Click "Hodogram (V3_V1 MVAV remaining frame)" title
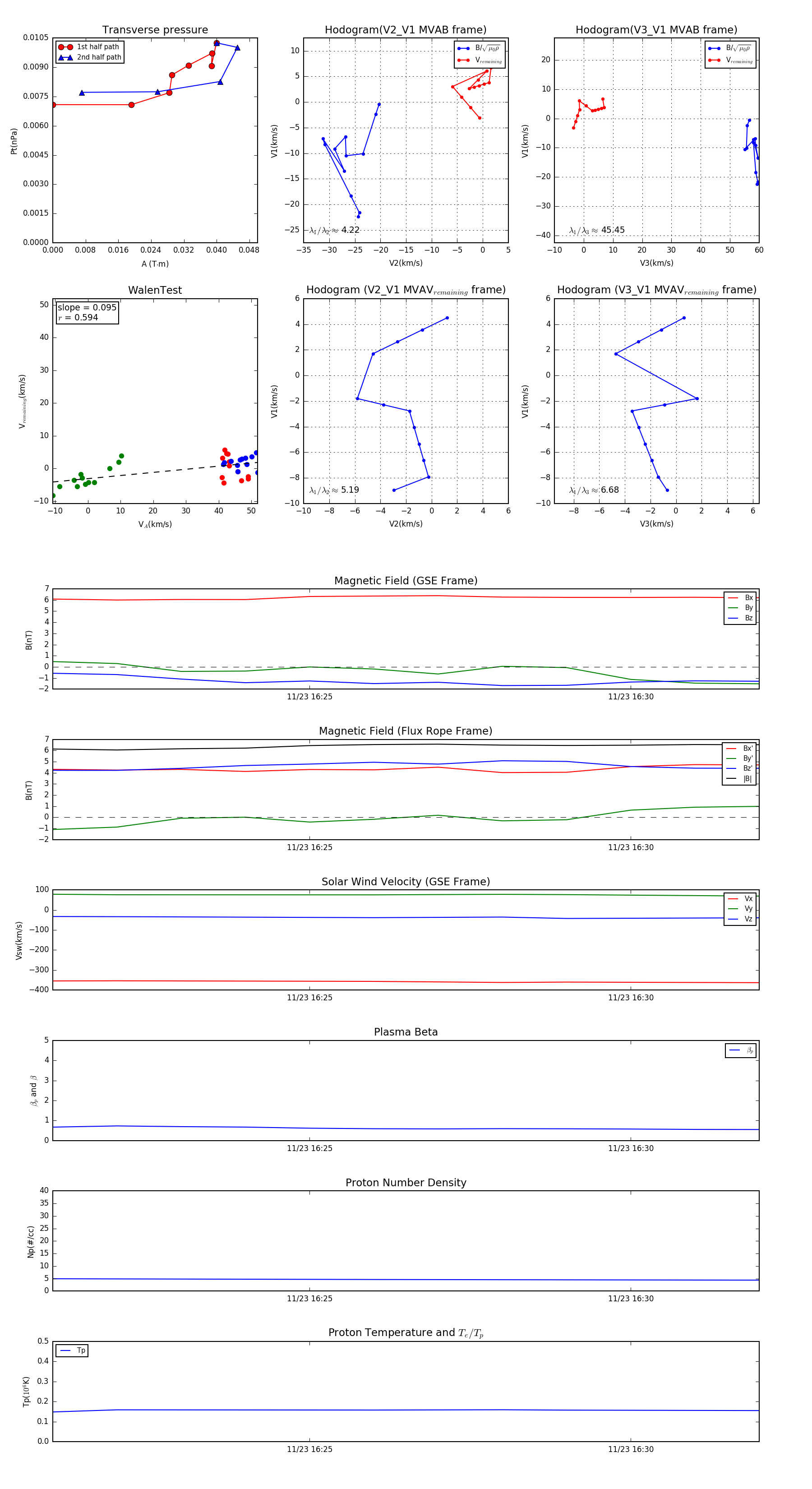 click(656, 290)
